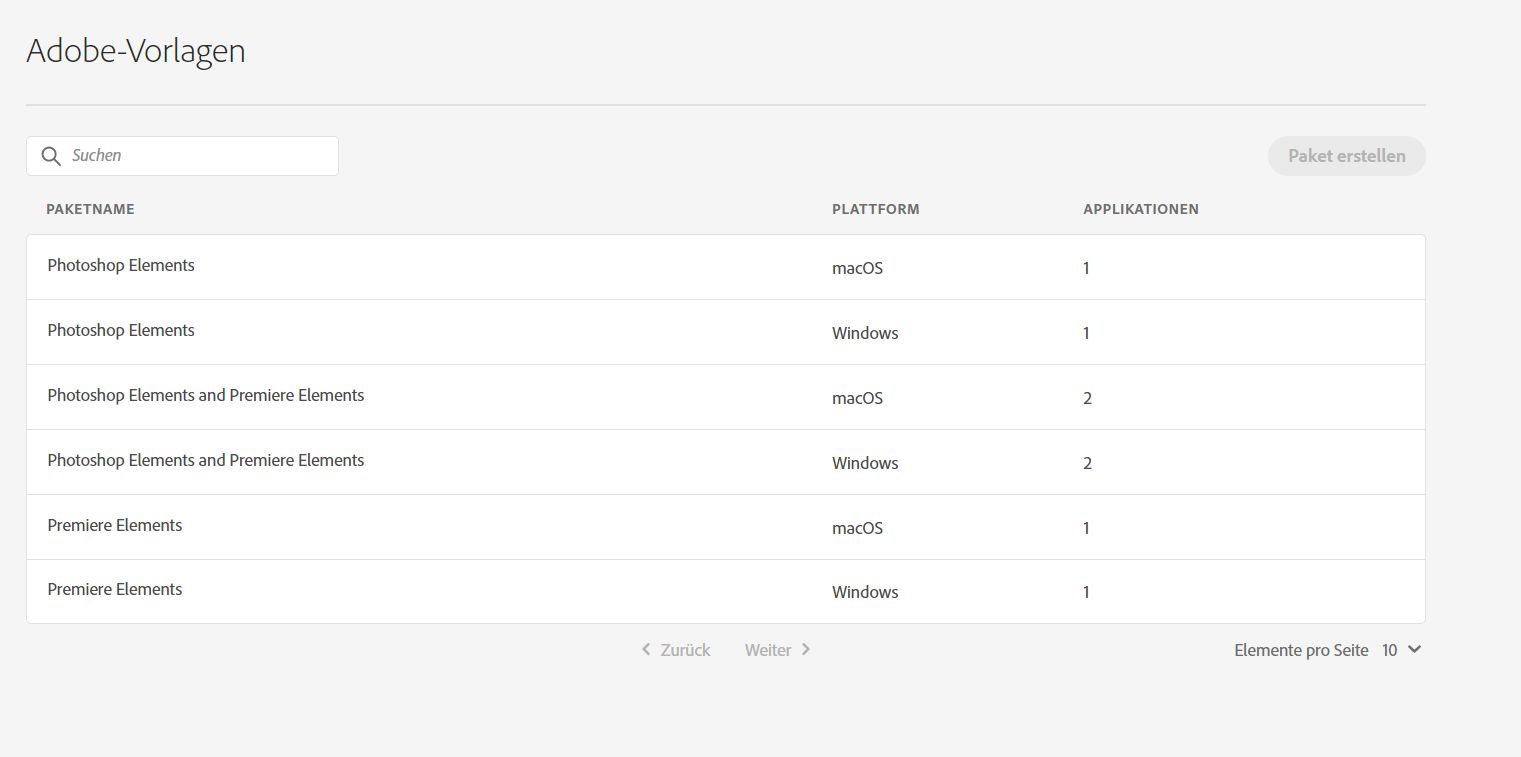Select the Premiere Elements macOS row
Screen dimensions: 1521x757
[x=725, y=527]
